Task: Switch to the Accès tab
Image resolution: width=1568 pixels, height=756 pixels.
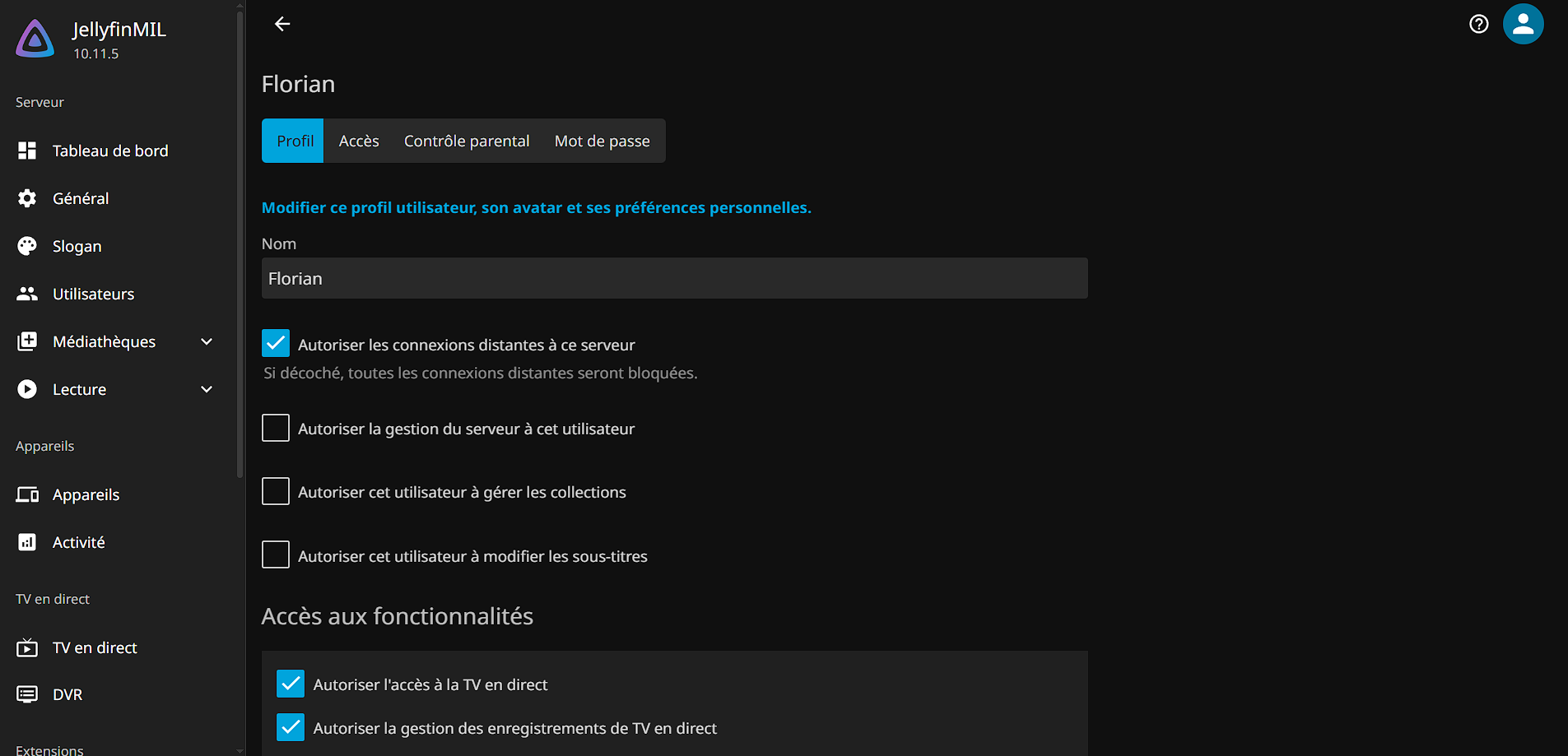Action: tap(359, 141)
